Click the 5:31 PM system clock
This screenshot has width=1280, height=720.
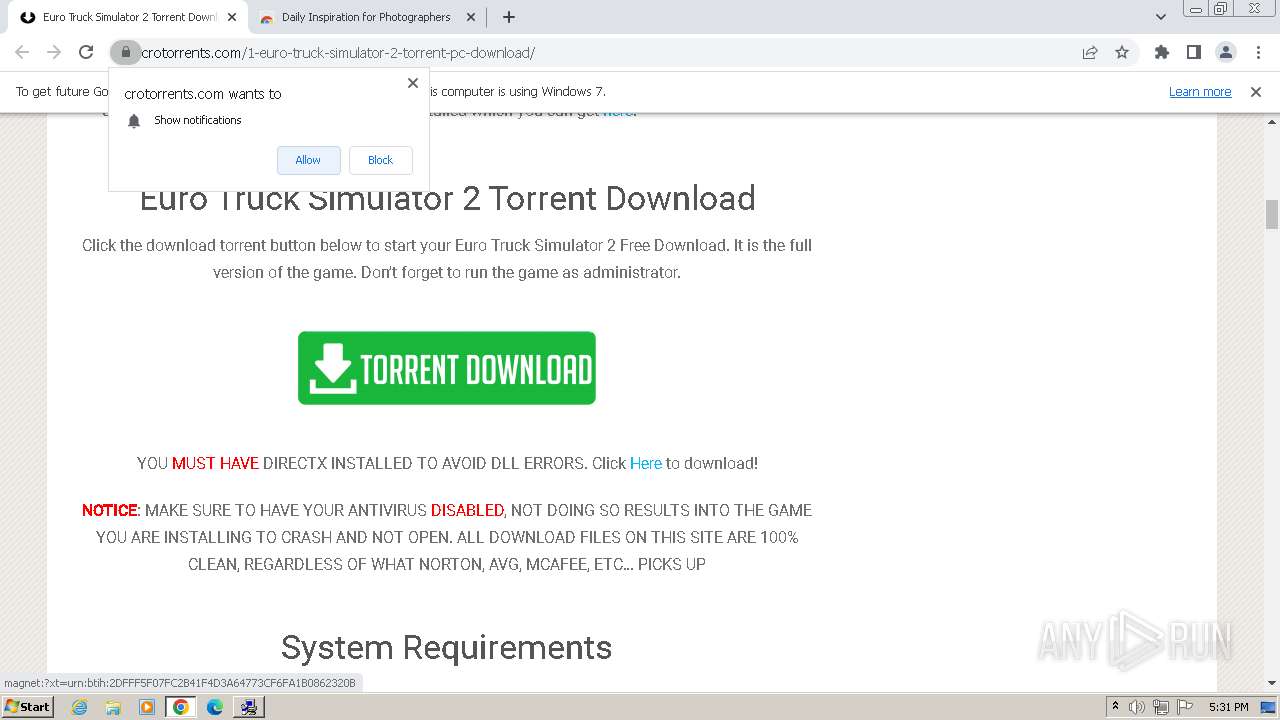pyautogui.click(x=1228, y=707)
